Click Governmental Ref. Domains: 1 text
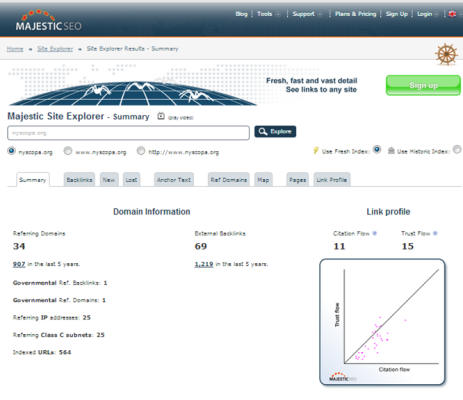This screenshot has height=400, width=463. coord(59,300)
